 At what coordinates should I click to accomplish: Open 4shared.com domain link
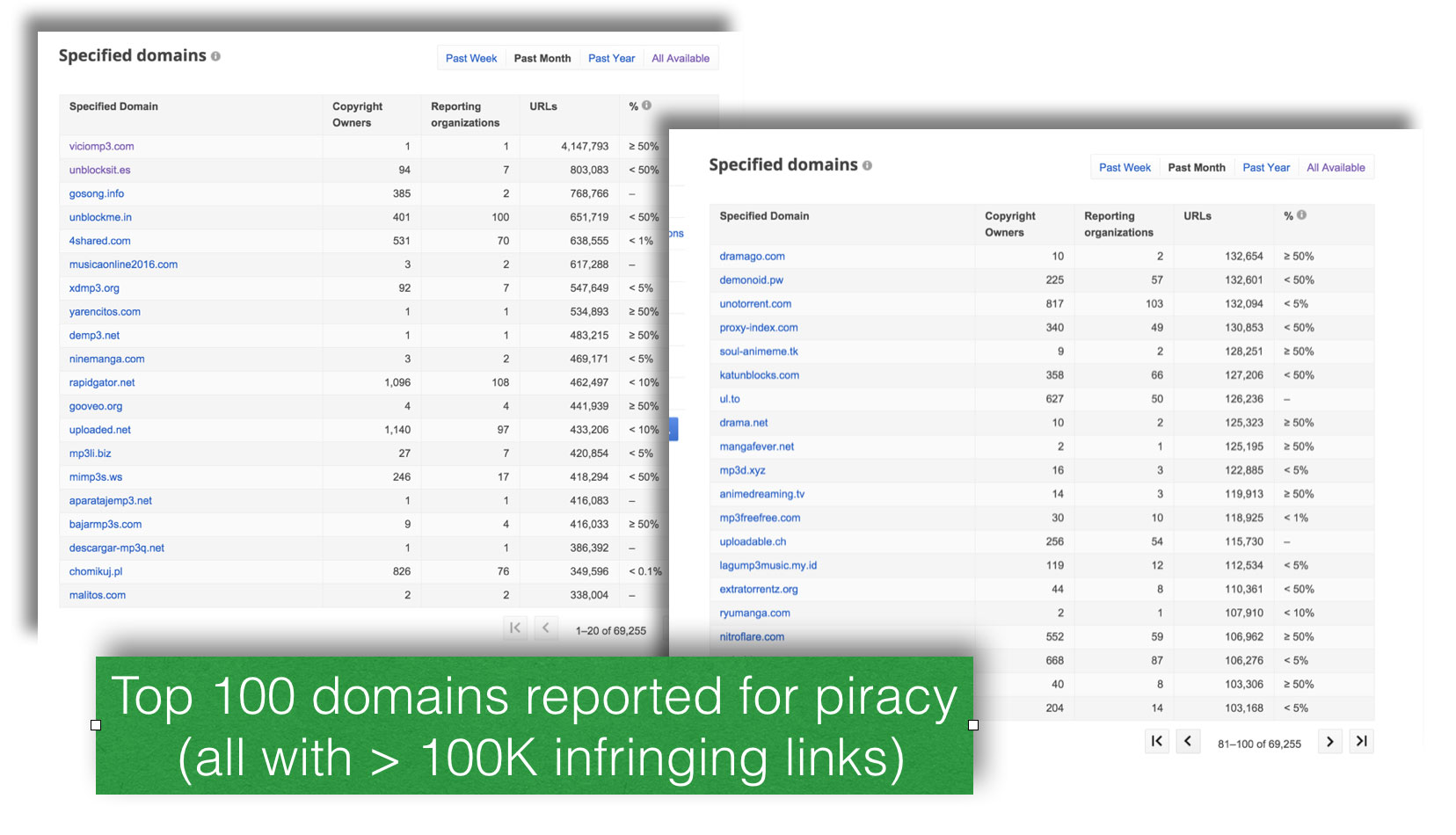pos(100,241)
